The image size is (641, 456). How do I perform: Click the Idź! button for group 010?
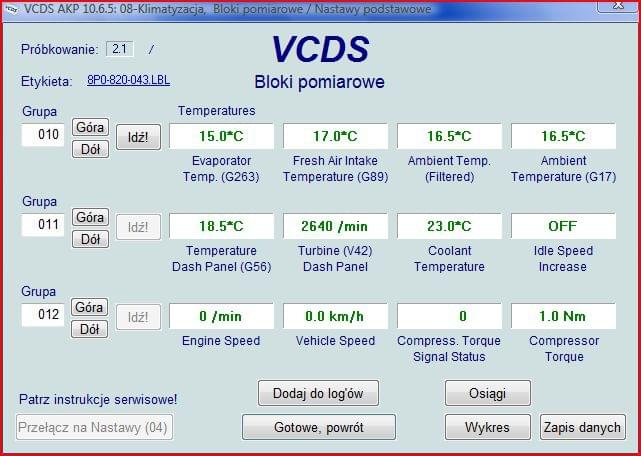coord(139,137)
